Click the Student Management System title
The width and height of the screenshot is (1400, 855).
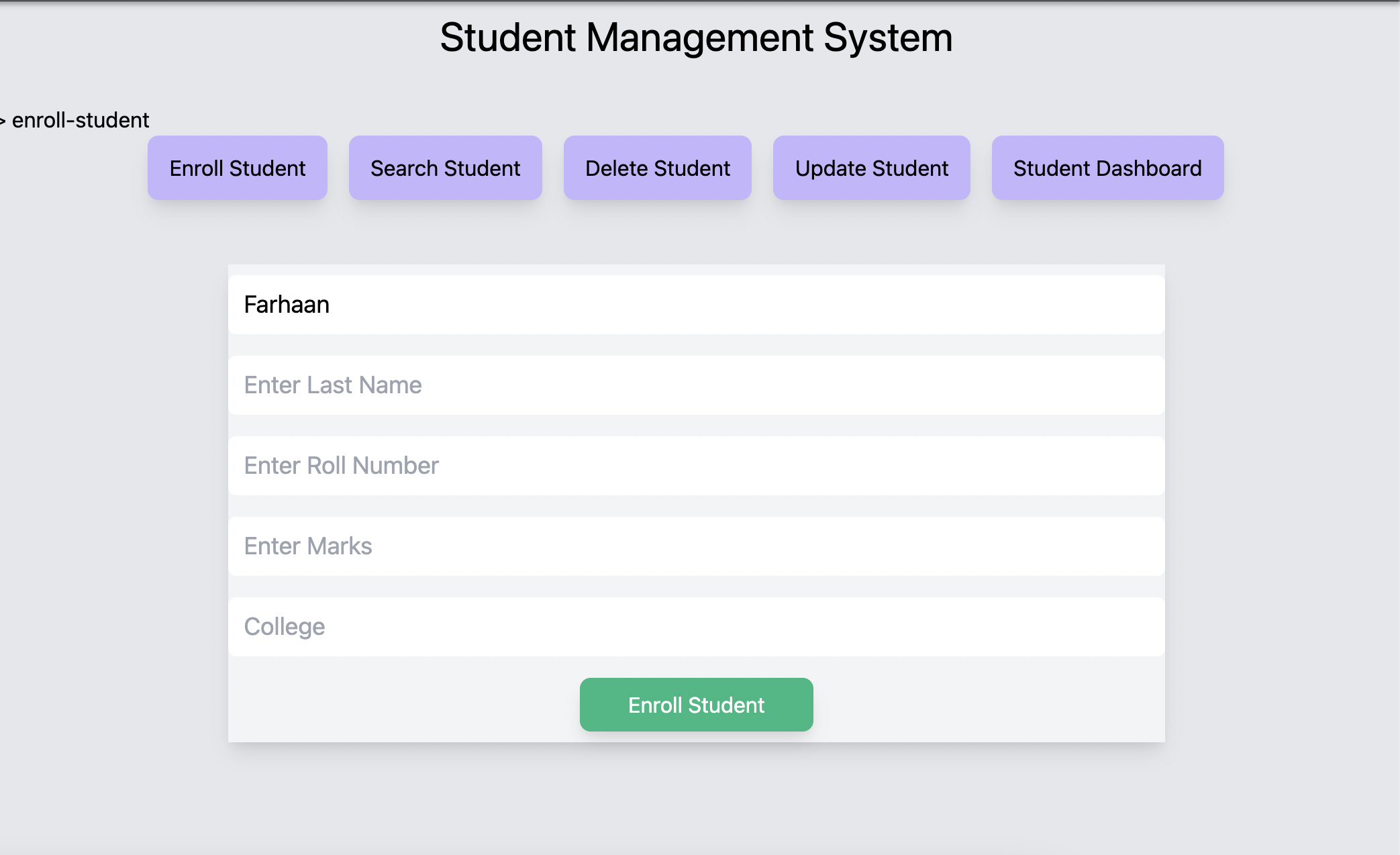(x=696, y=38)
